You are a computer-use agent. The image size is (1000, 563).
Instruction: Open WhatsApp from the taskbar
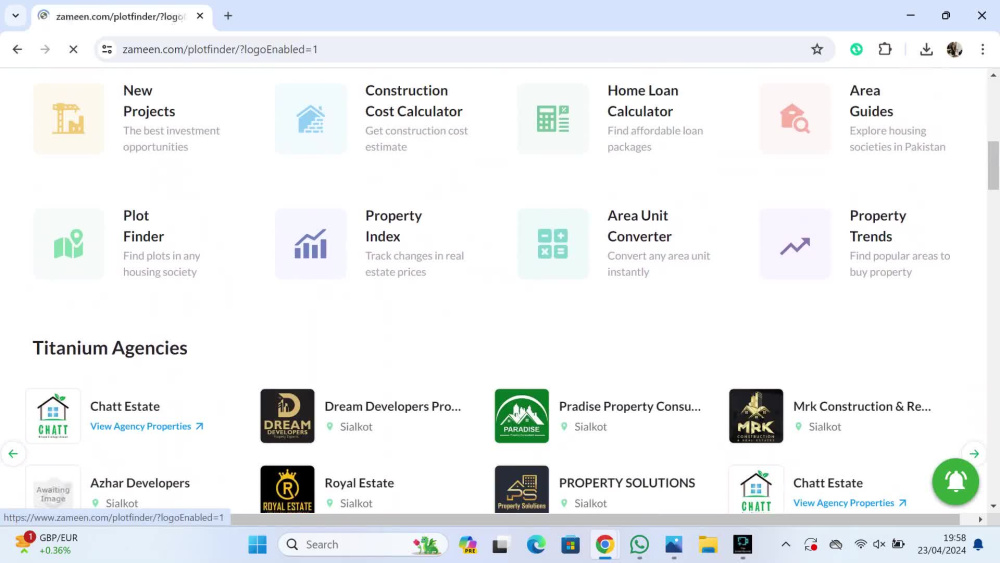coord(639,545)
